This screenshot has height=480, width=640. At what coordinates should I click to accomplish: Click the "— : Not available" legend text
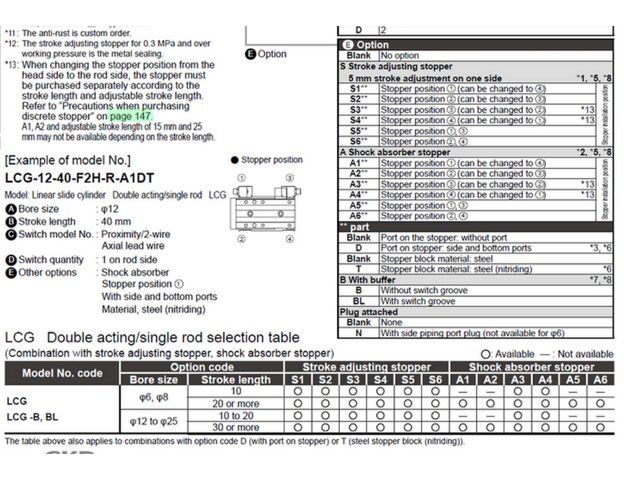tap(577, 354)
